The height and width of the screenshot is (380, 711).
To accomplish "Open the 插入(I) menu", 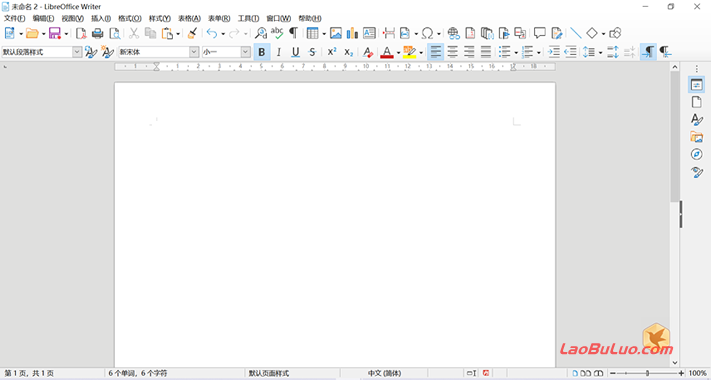I will click(101, 19).
